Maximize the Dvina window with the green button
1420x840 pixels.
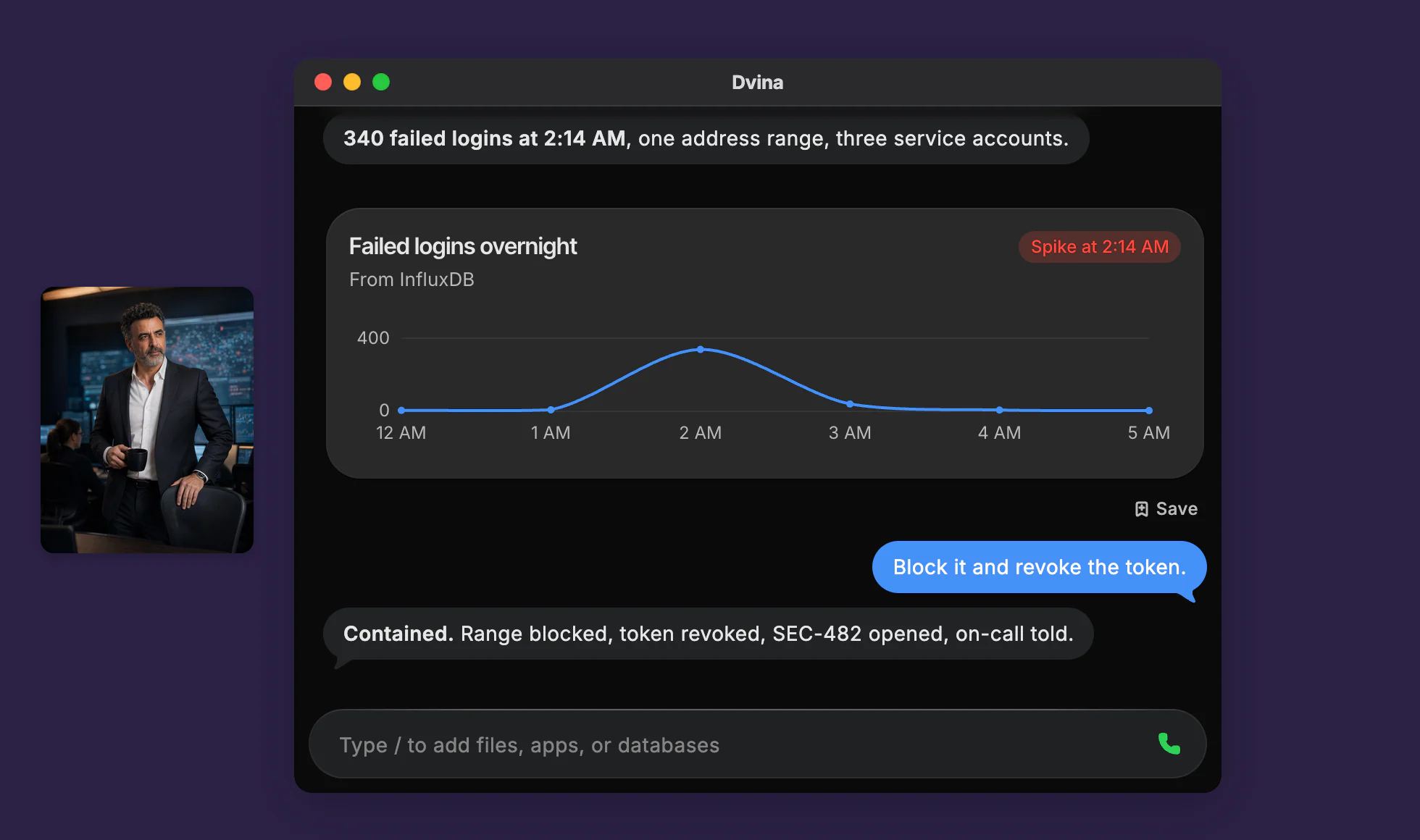(x=381, y=82)
